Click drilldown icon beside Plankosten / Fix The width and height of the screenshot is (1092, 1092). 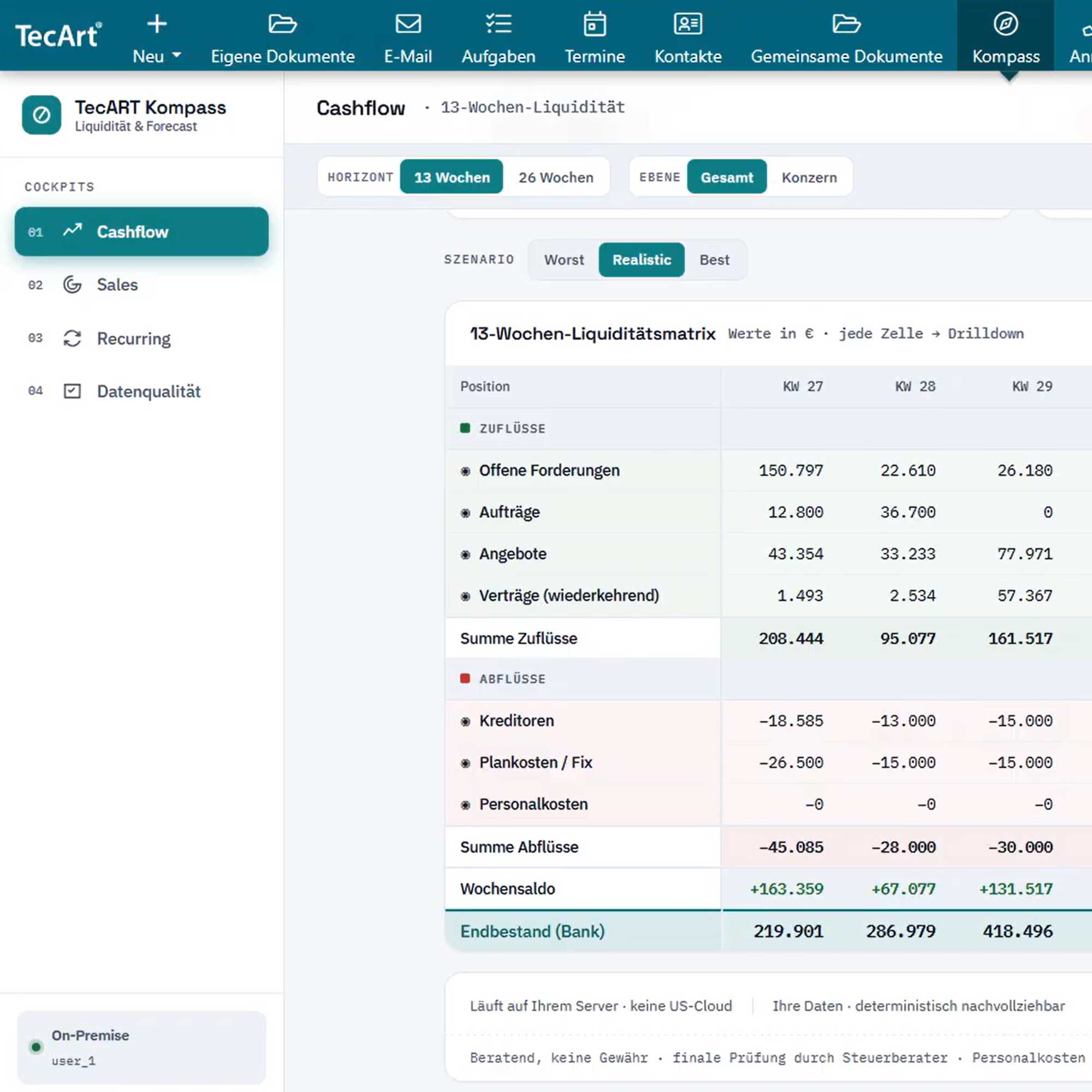click(x=465, y=763)
